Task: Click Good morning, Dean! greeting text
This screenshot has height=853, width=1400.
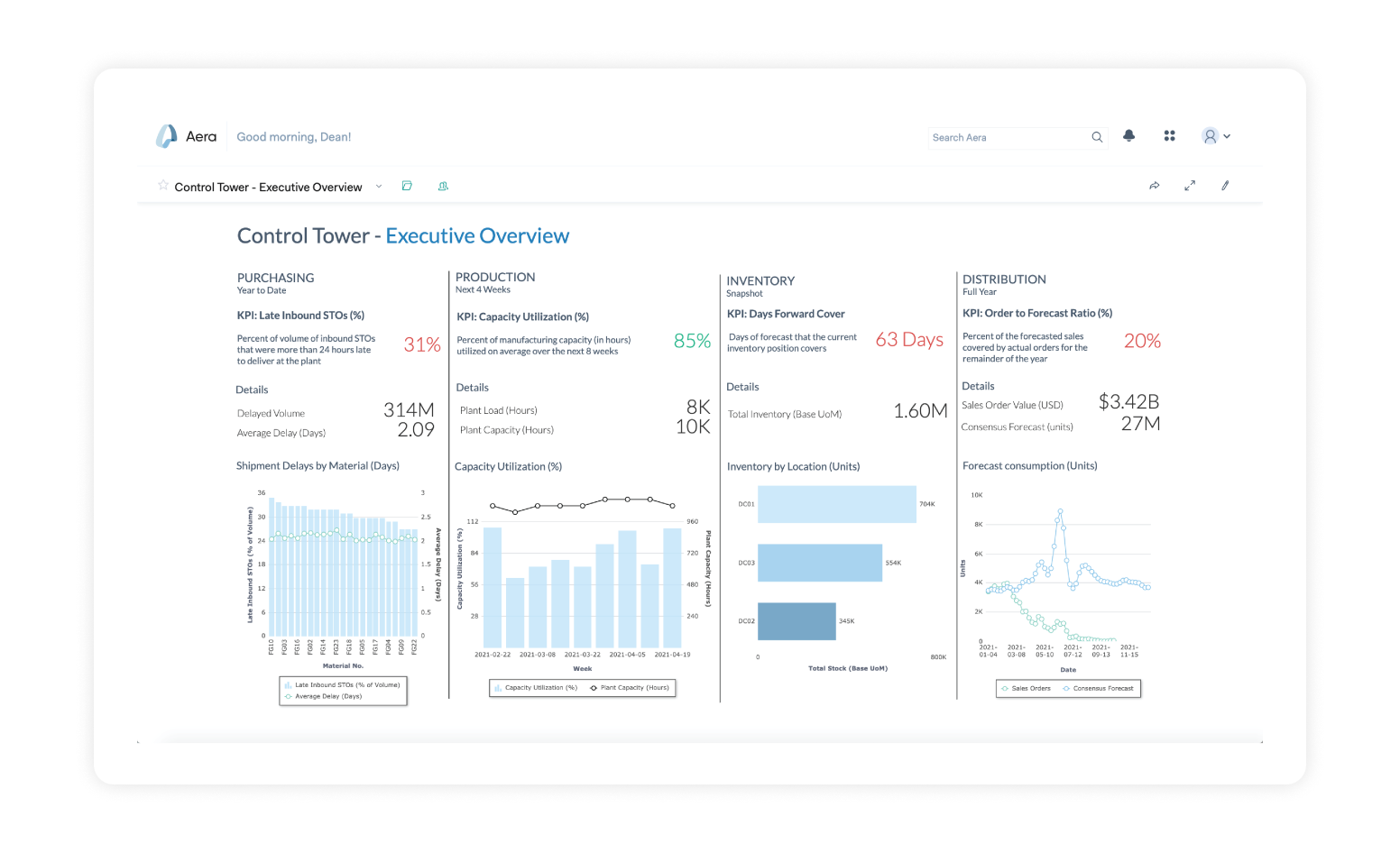Action: click(x=294, y=137)
